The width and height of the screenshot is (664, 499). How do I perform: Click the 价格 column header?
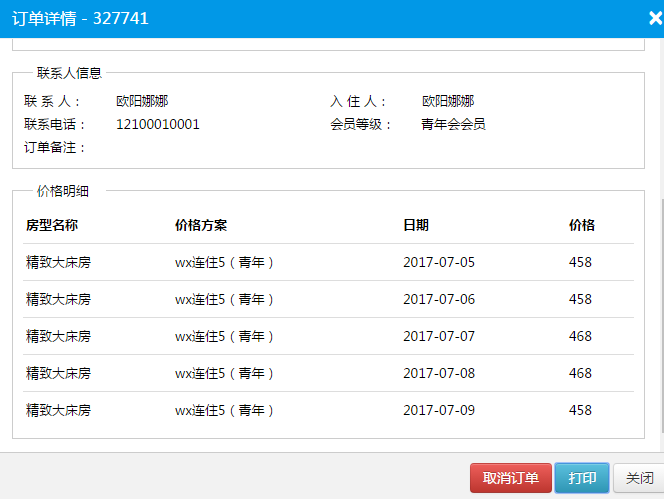click(x=581, y=226)
